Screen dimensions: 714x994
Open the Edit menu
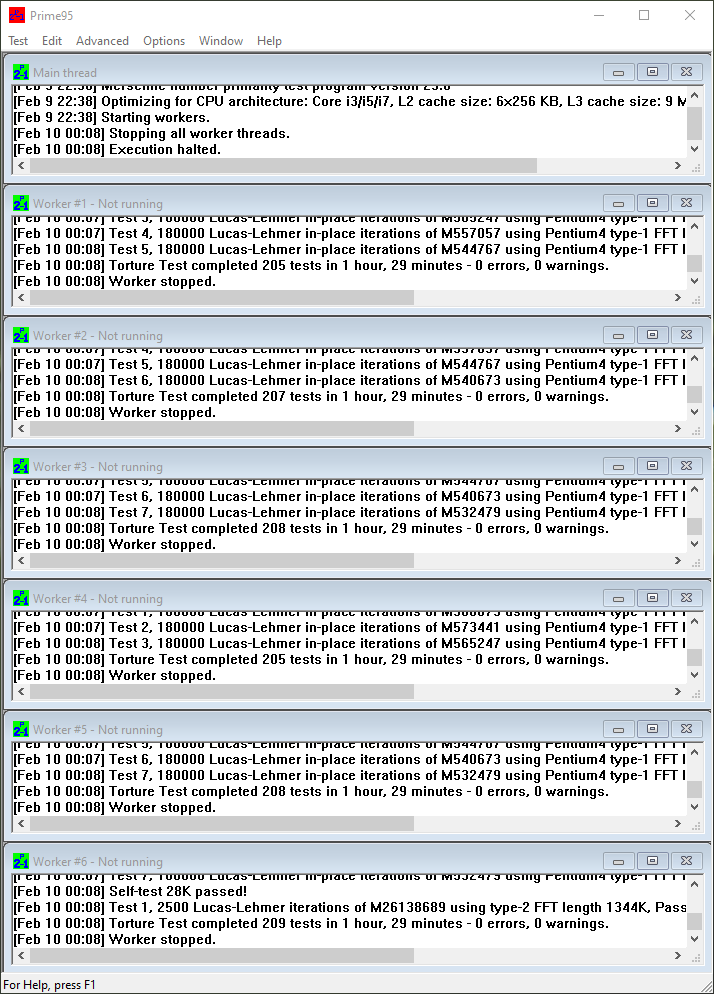coord(51,41)
